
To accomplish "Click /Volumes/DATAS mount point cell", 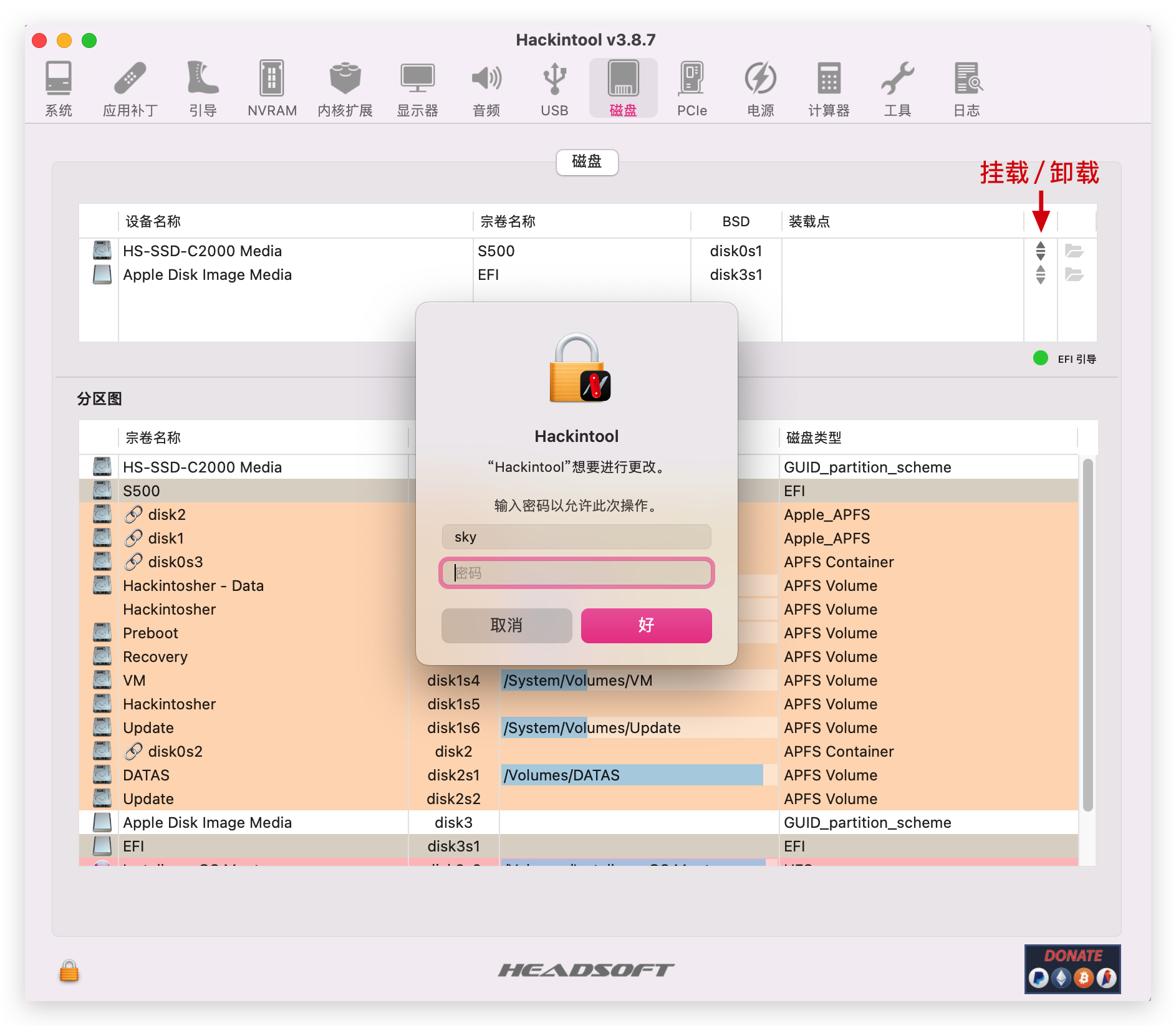I will click(639, 775).
